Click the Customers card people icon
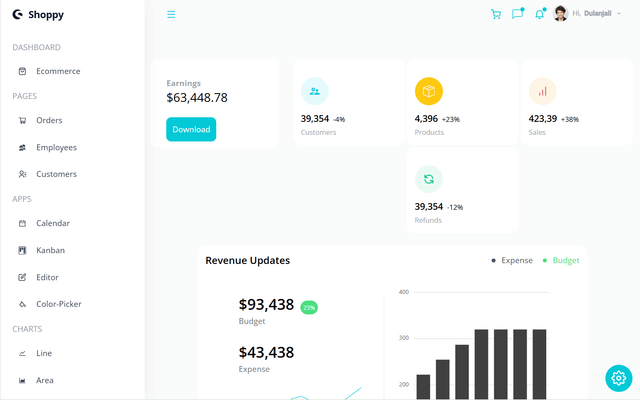 (315, 91)
